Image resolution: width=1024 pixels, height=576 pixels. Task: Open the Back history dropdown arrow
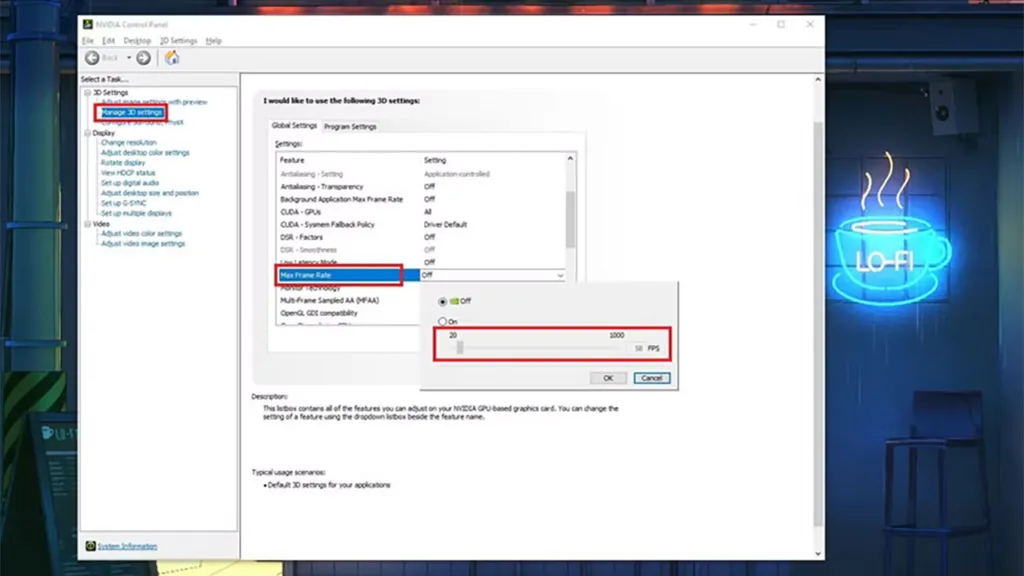click(x=129, y=58)
